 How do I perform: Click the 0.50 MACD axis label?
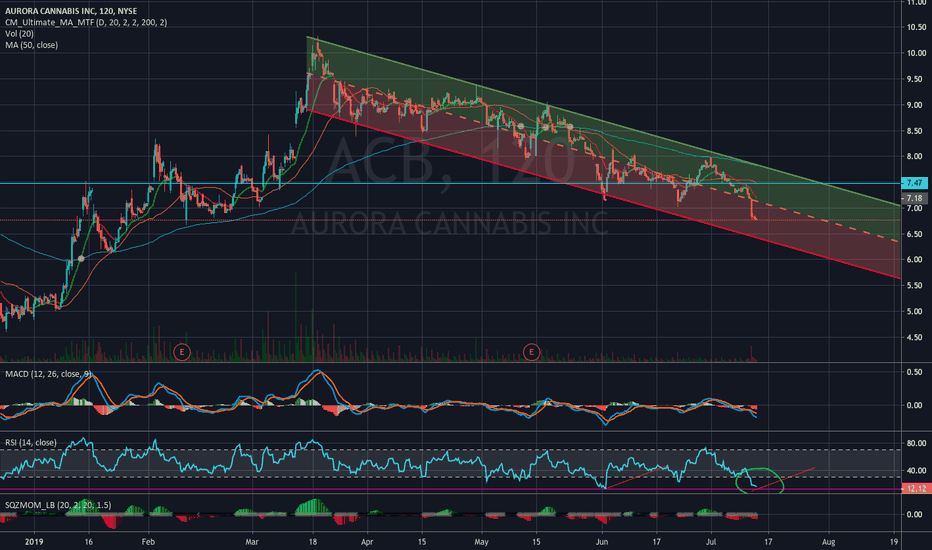click(917, 372)
